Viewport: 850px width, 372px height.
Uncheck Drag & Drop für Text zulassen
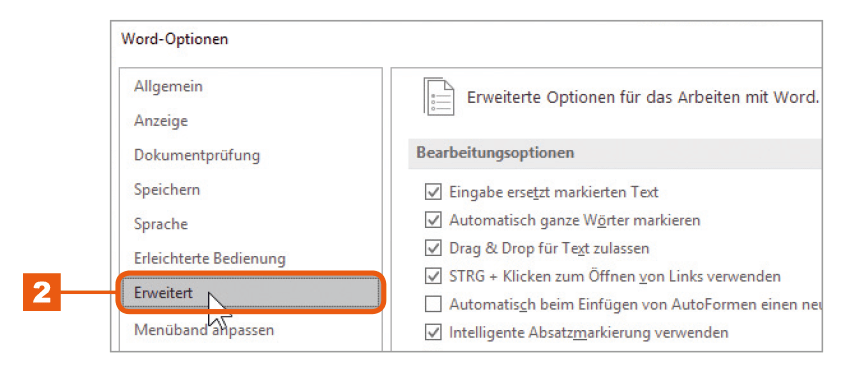[x=433, y=248]
